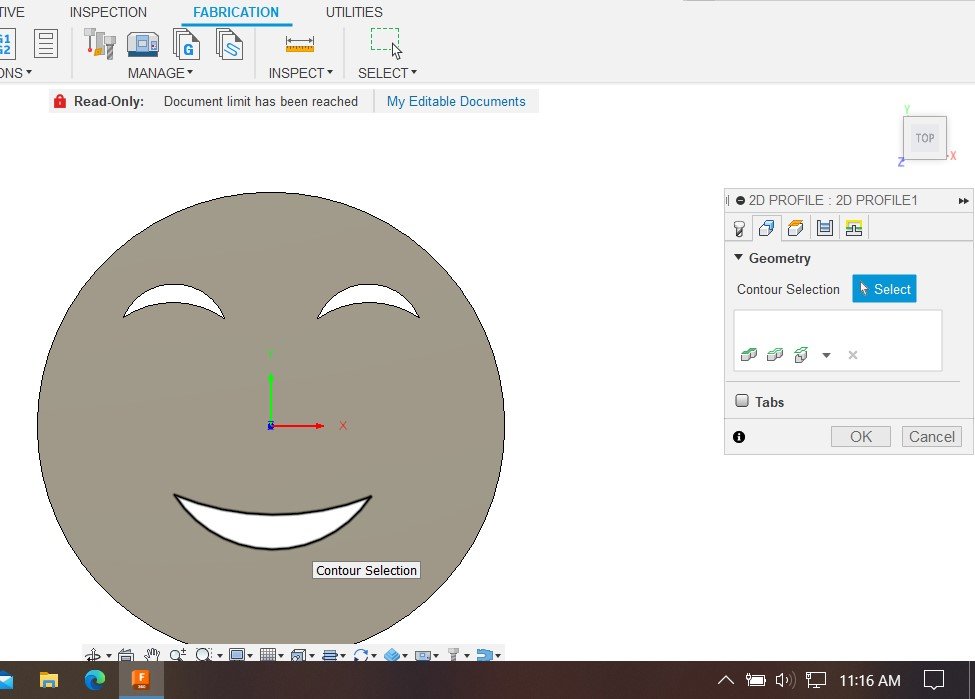Click the blue Select contour button
The width and height of the screenshot is (975, 699).
click(x=884, y=289)
